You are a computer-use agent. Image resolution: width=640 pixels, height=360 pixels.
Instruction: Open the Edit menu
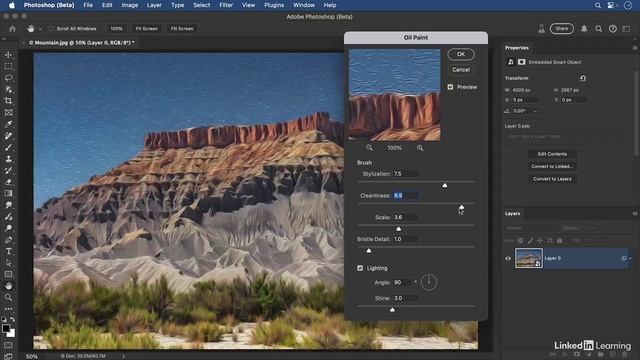click(x=107, y=5)
